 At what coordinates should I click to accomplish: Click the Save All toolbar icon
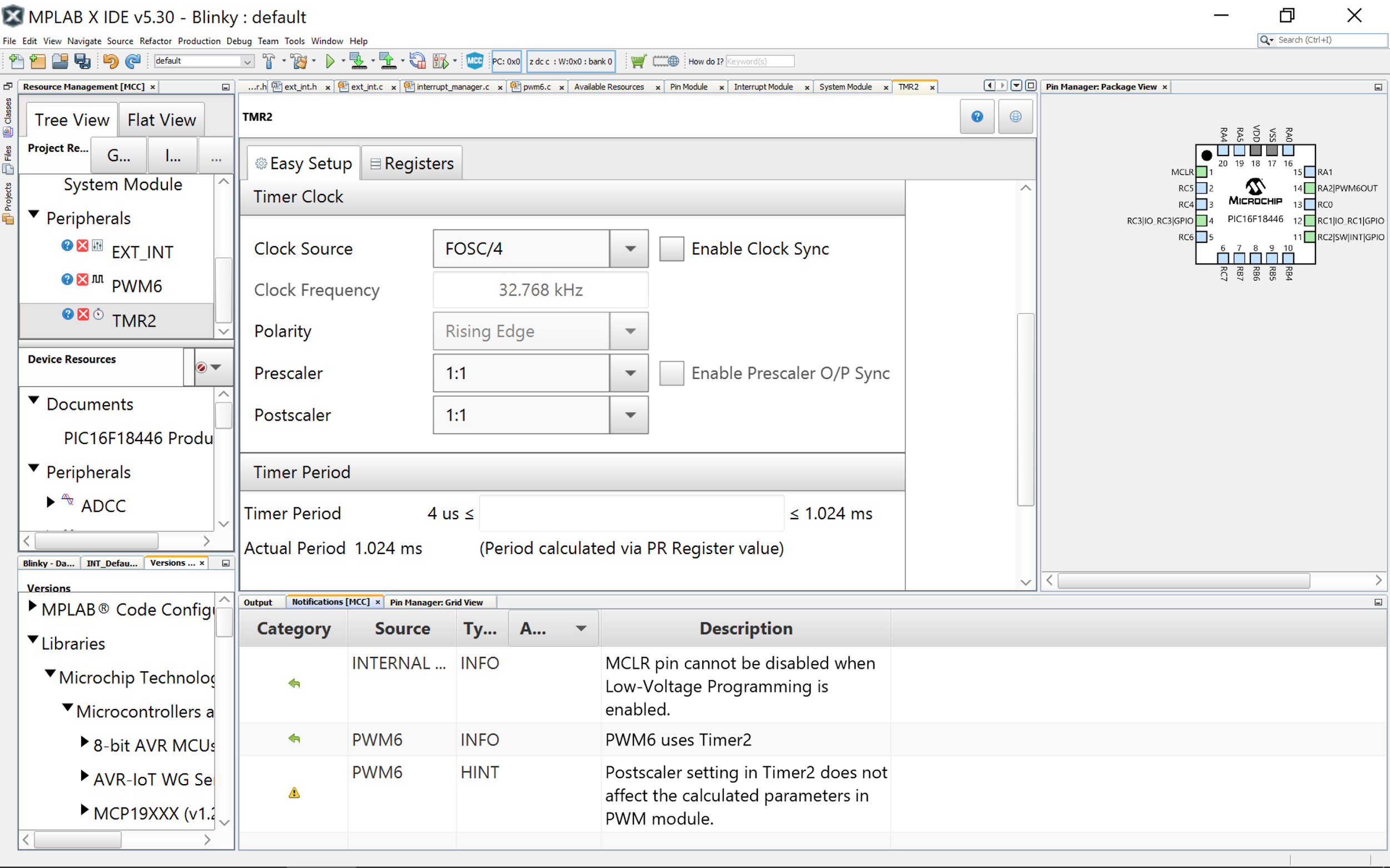coord(83,61)
